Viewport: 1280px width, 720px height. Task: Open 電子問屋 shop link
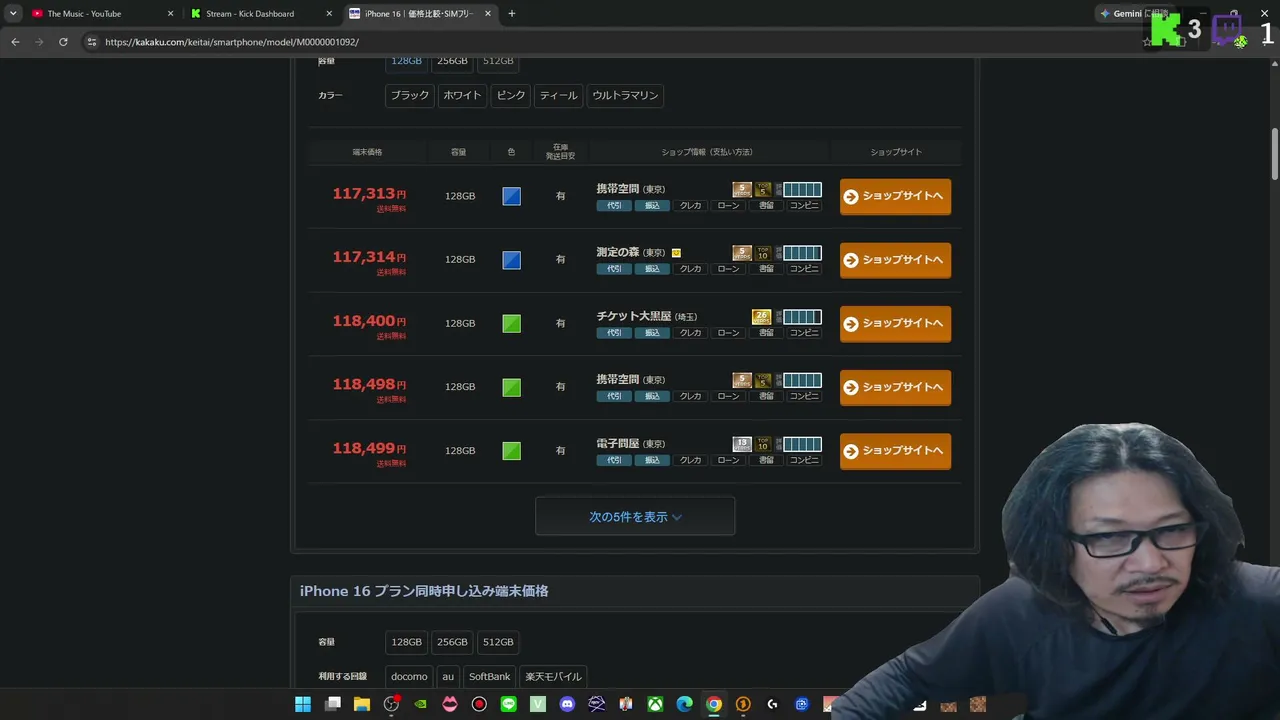coord(618,443)
